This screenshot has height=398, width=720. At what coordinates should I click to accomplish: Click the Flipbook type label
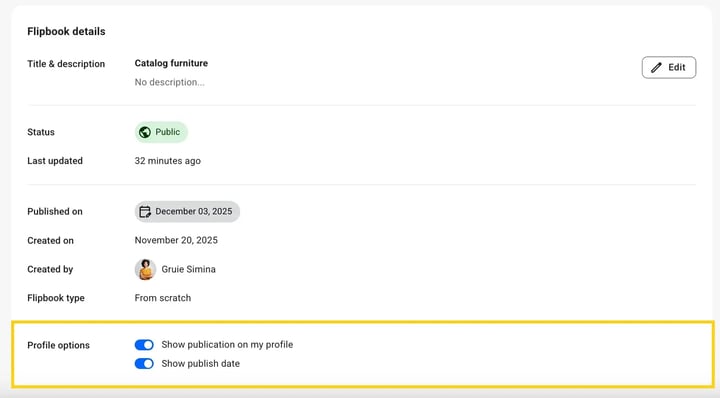coord(56,298)
